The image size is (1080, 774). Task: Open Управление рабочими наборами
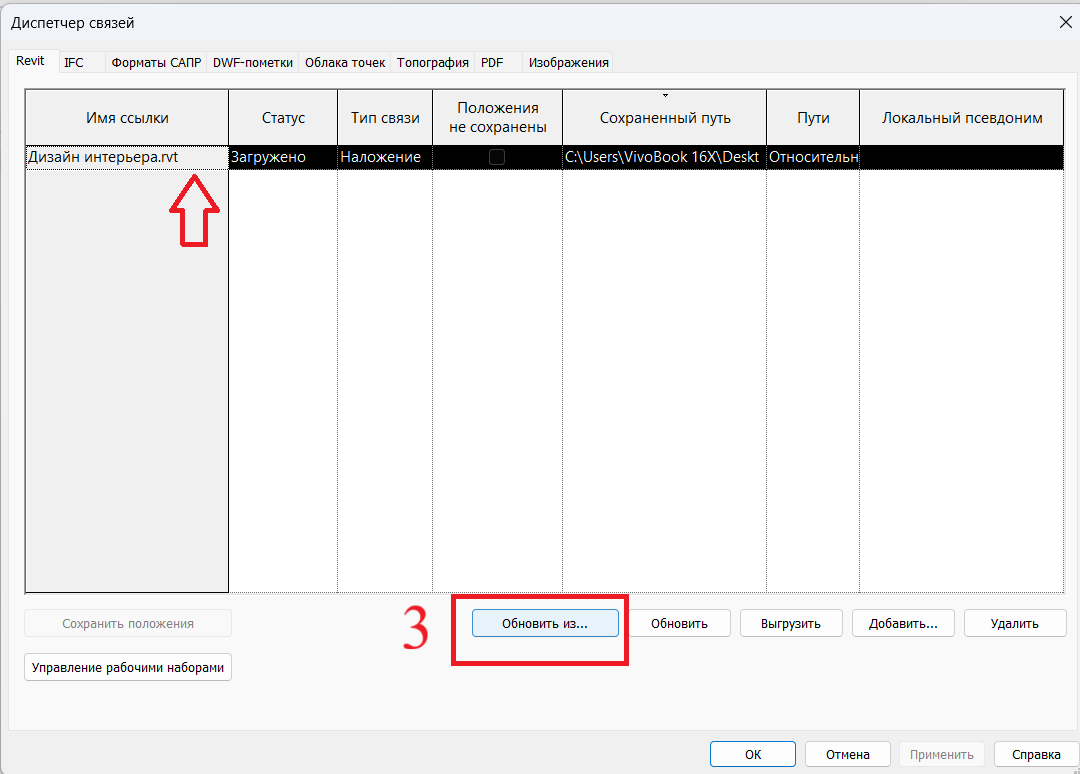(128, 667)
